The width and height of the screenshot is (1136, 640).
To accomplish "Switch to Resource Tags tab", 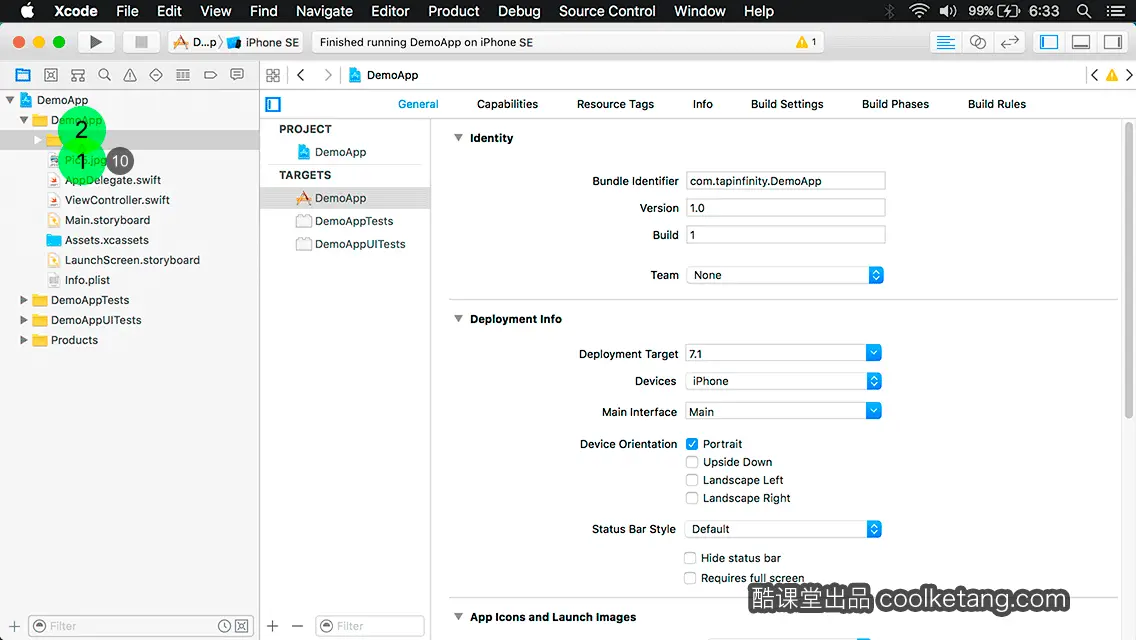I will point(615,104).
